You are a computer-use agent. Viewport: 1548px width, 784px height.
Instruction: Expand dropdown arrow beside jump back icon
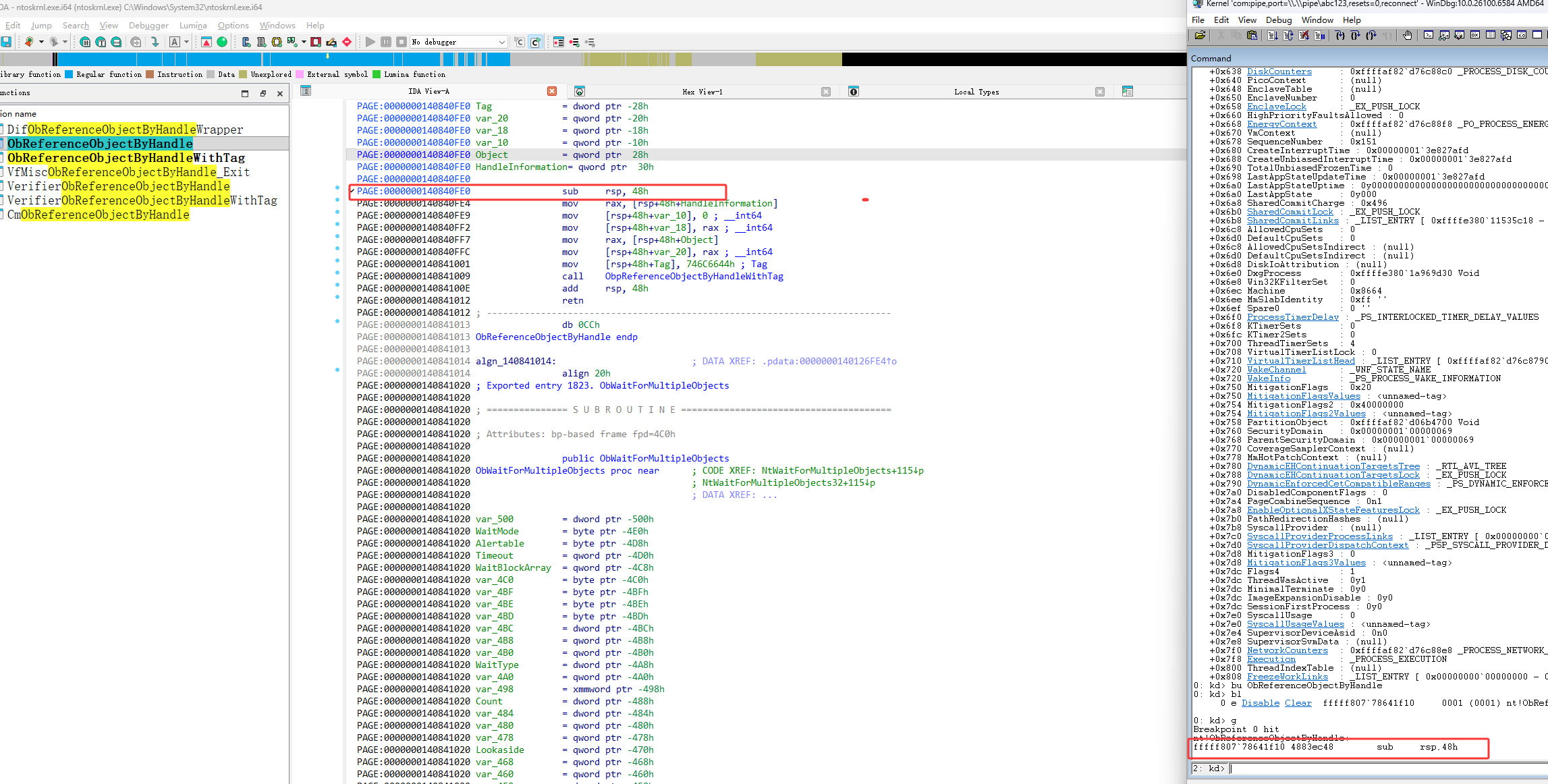(x=41, y=42)
